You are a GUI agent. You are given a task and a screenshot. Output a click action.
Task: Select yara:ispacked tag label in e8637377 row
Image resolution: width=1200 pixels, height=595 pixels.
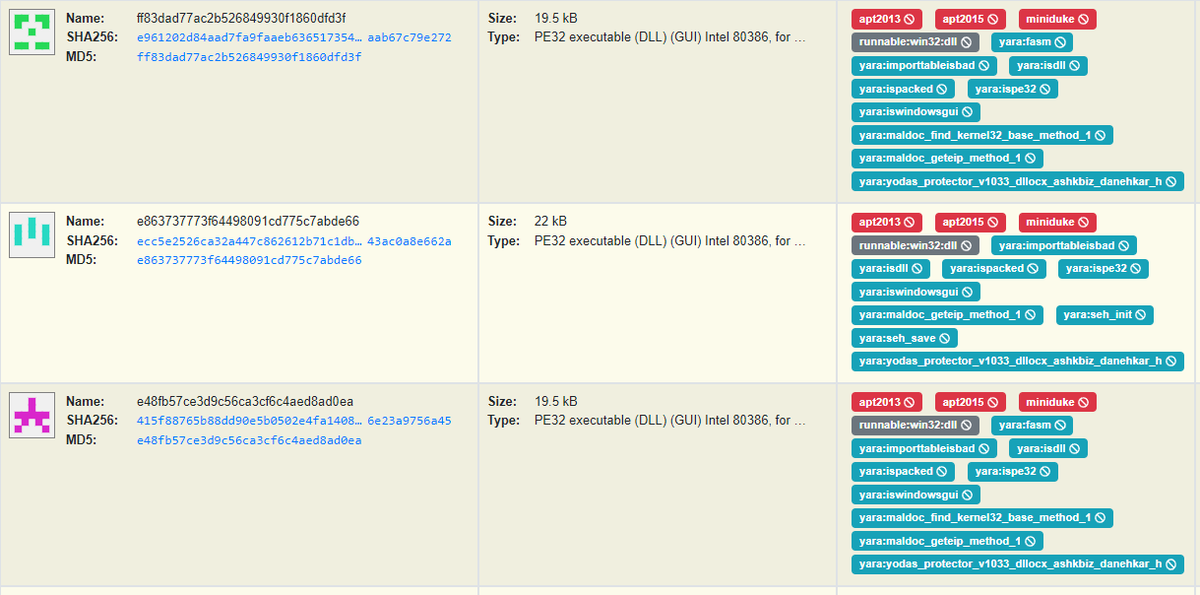pyautogui.click(x=988, y=268)
